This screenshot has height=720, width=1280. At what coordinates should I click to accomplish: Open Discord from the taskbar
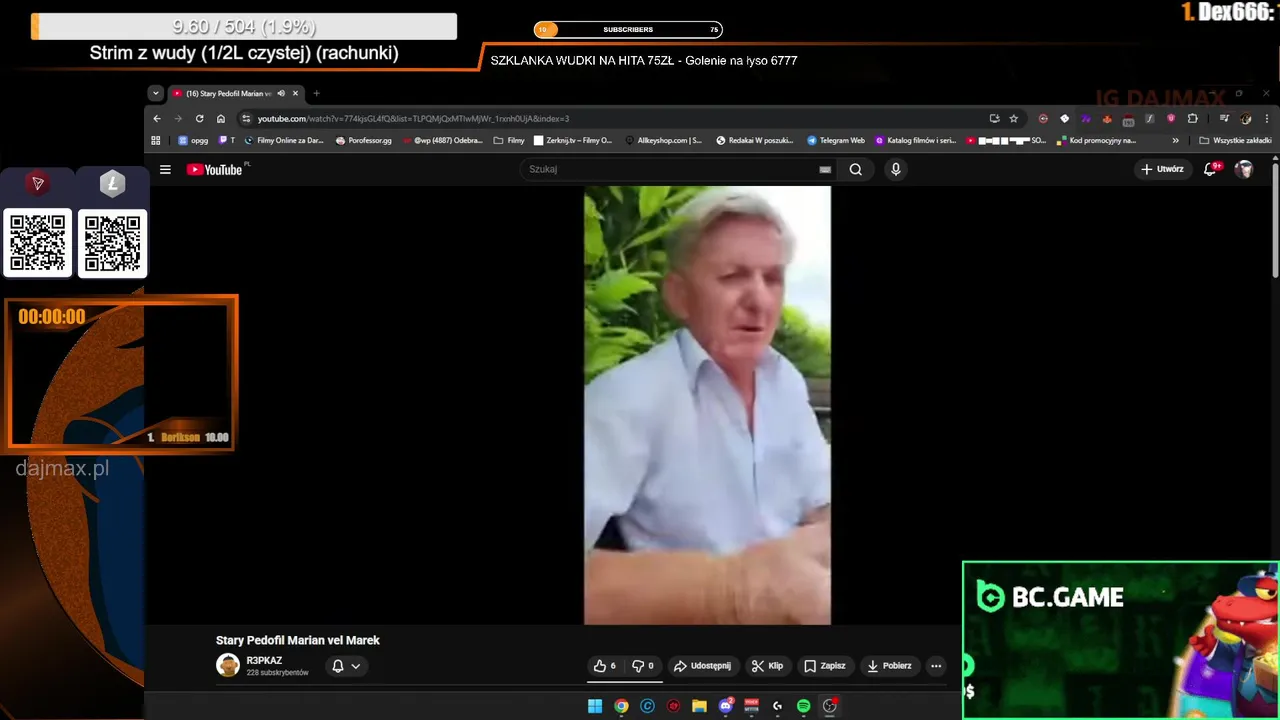726,706
